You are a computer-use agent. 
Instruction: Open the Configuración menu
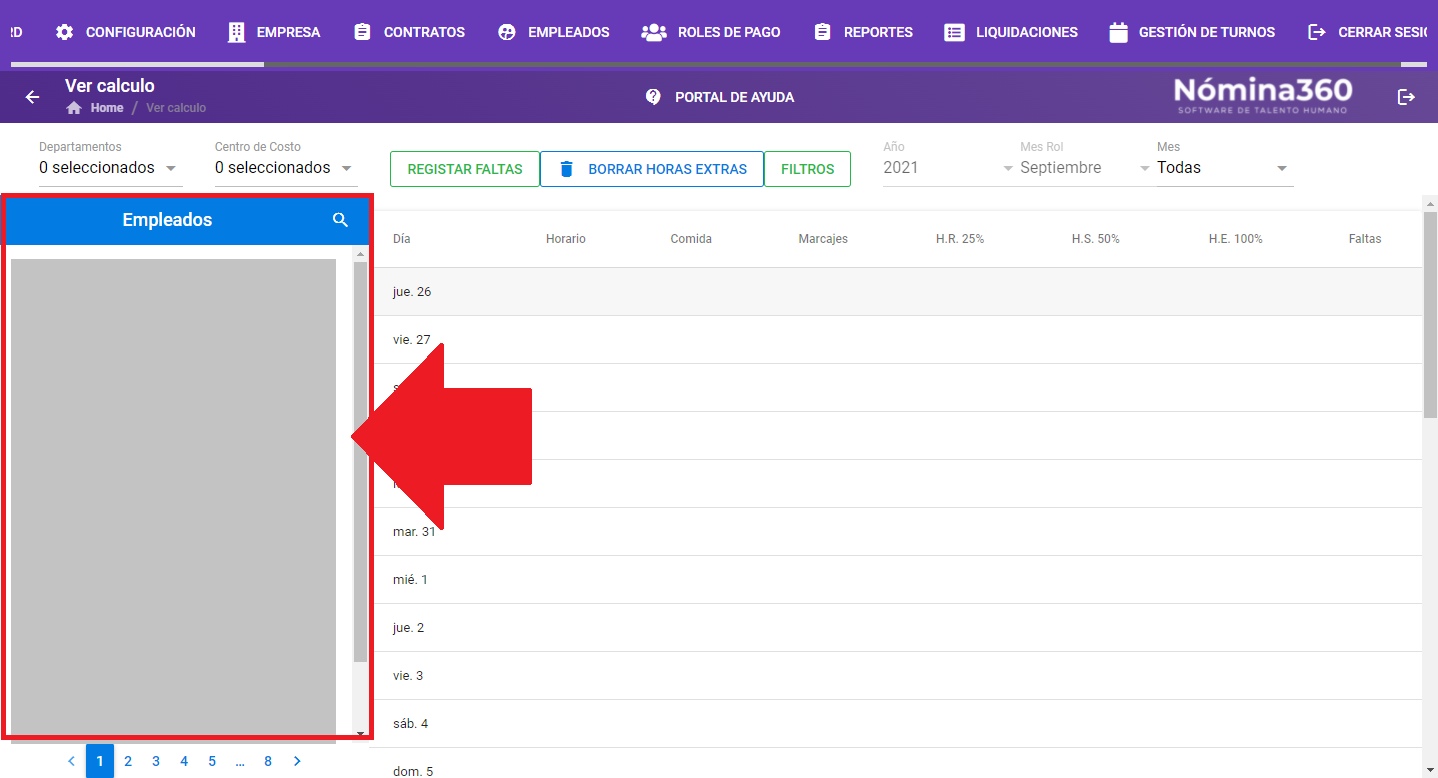(126, 32)
